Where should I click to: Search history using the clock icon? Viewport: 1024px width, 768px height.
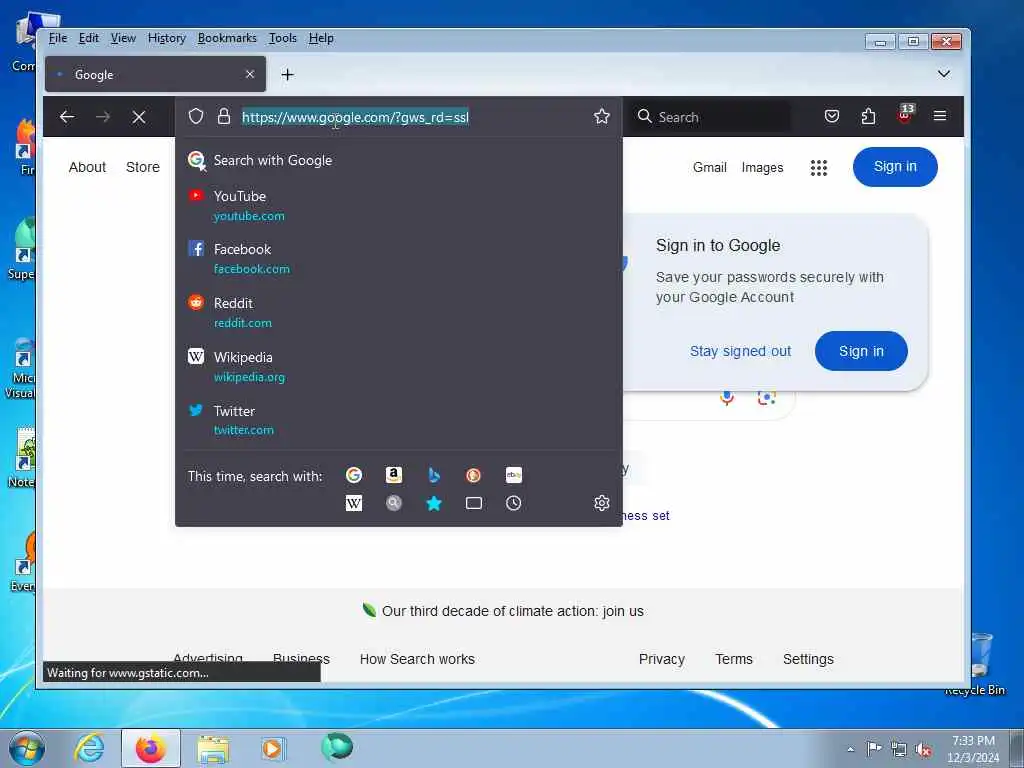(x=514, y=503)
